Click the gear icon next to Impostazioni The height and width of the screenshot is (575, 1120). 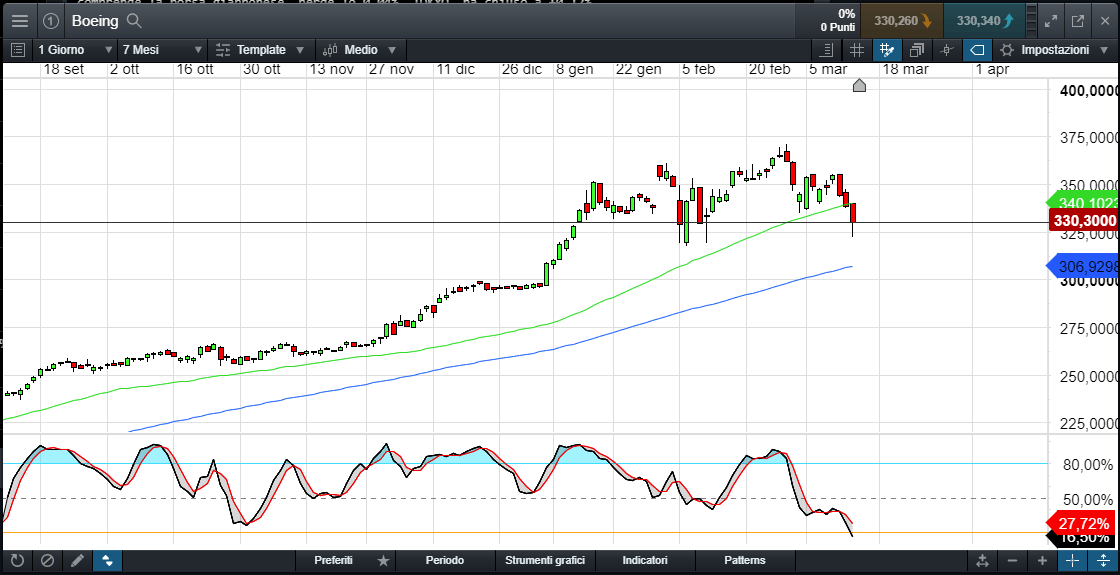coord(1006,50)
